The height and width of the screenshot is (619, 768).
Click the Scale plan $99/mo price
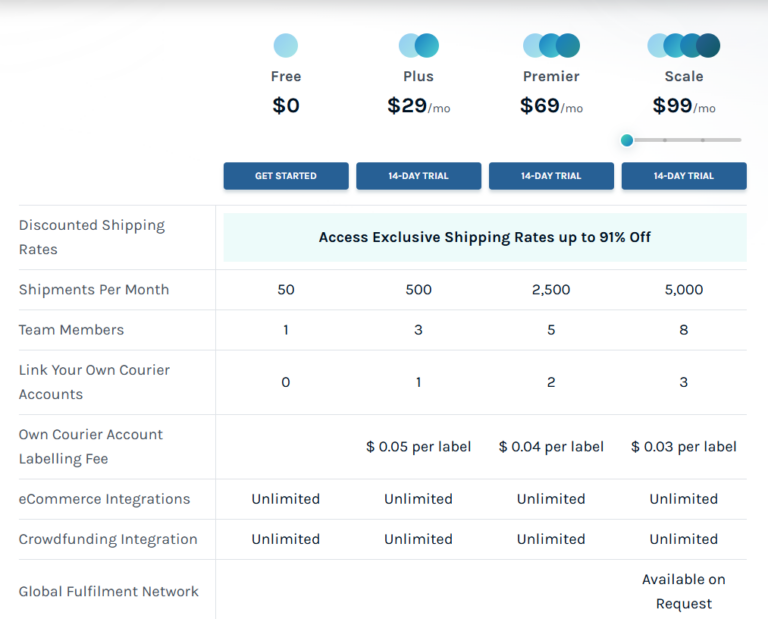click(684, 106)
